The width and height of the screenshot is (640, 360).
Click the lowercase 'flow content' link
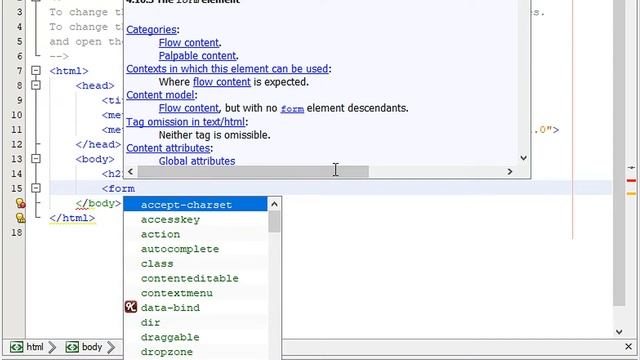pyautogui.click(x=222, y=82)
